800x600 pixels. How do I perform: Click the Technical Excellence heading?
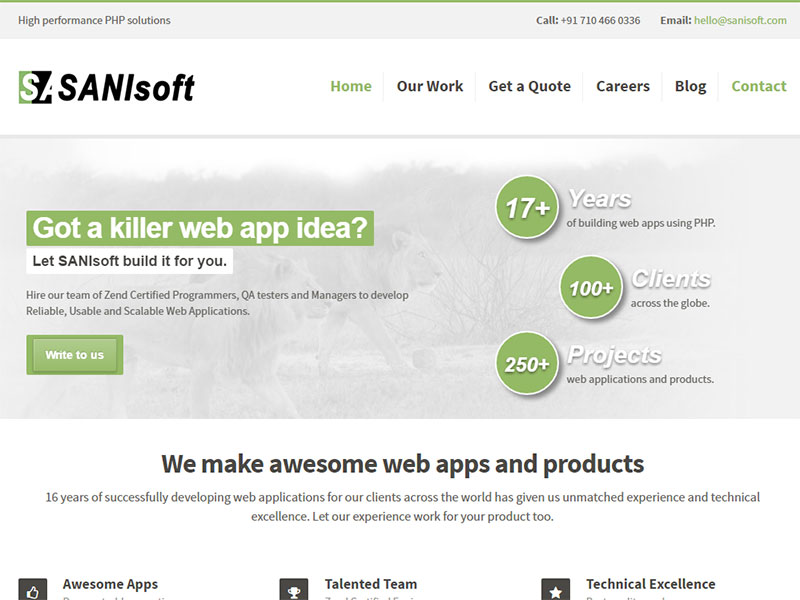(x=651, y=584)
